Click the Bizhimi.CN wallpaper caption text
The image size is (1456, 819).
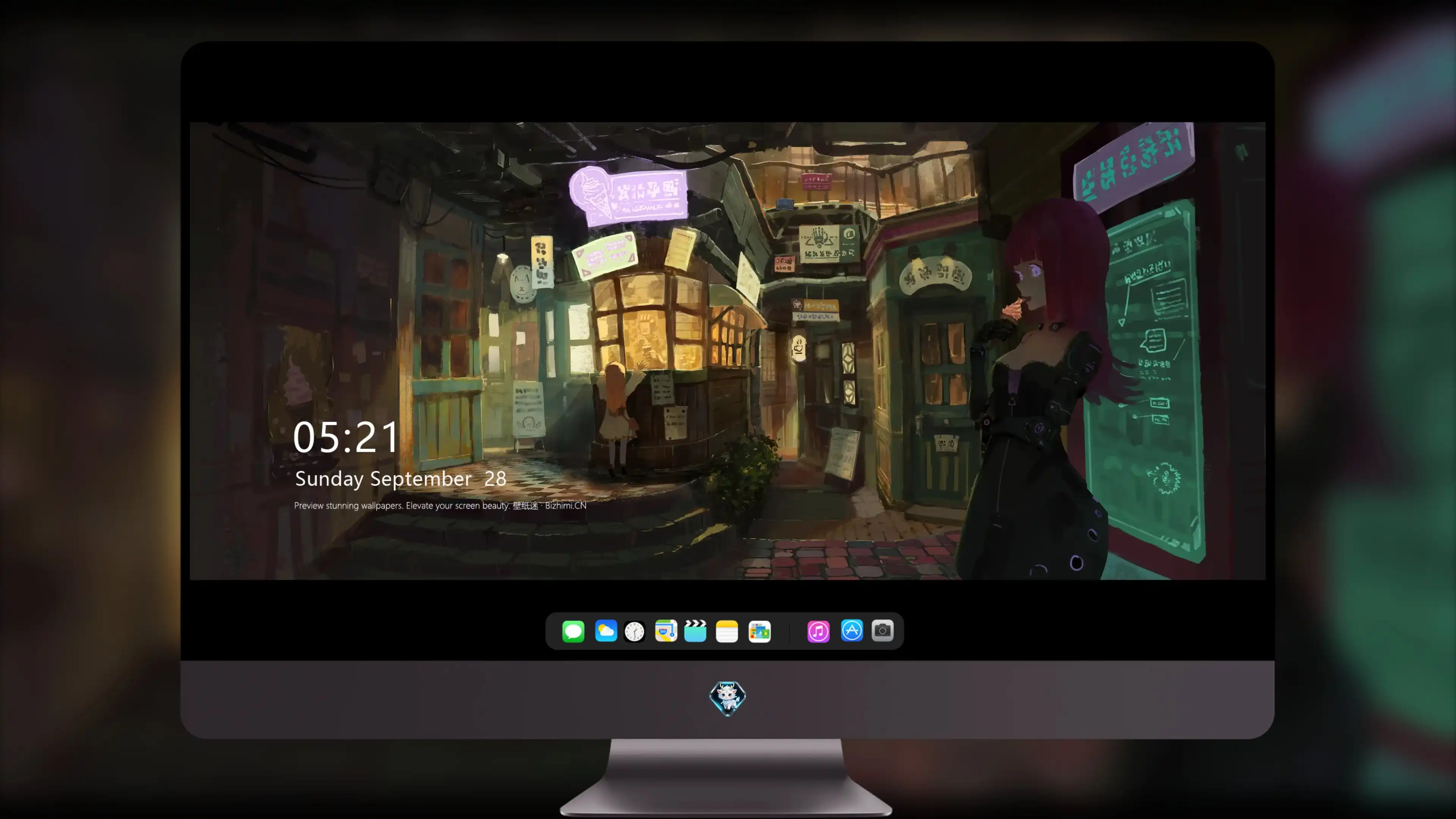coord(440,505)
